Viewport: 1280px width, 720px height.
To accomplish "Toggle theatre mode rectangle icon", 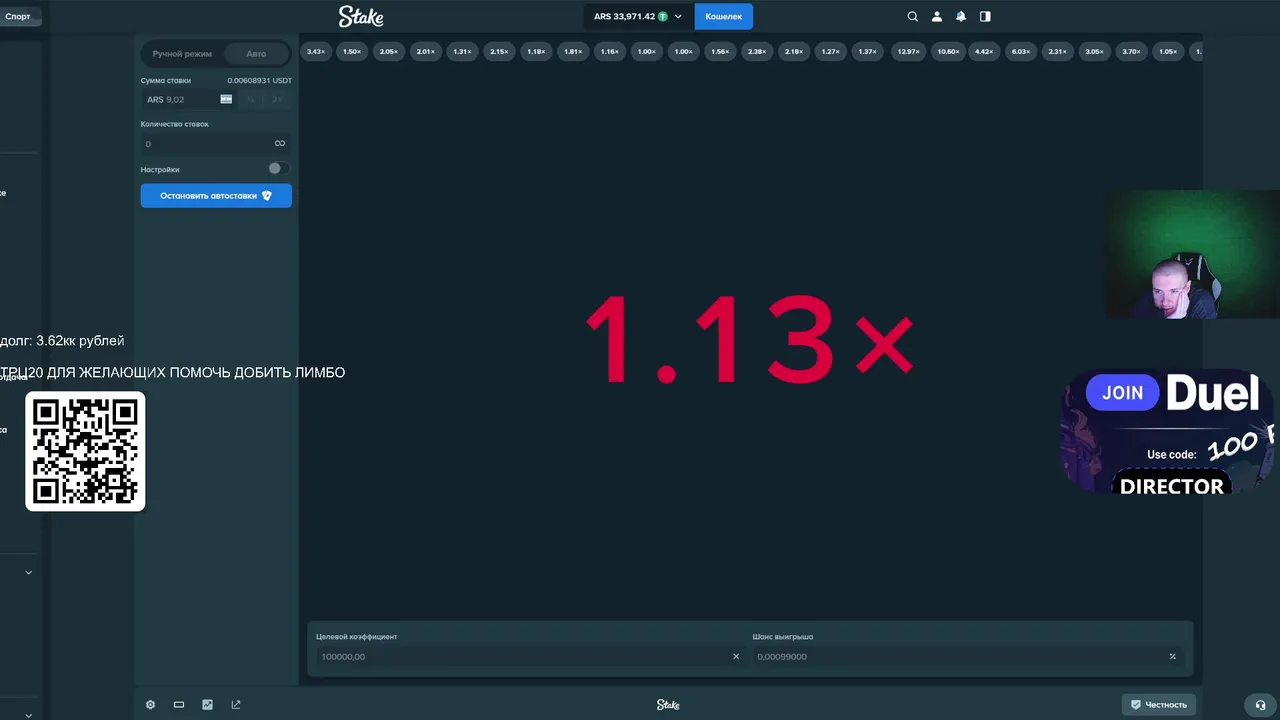I will 179,704.
